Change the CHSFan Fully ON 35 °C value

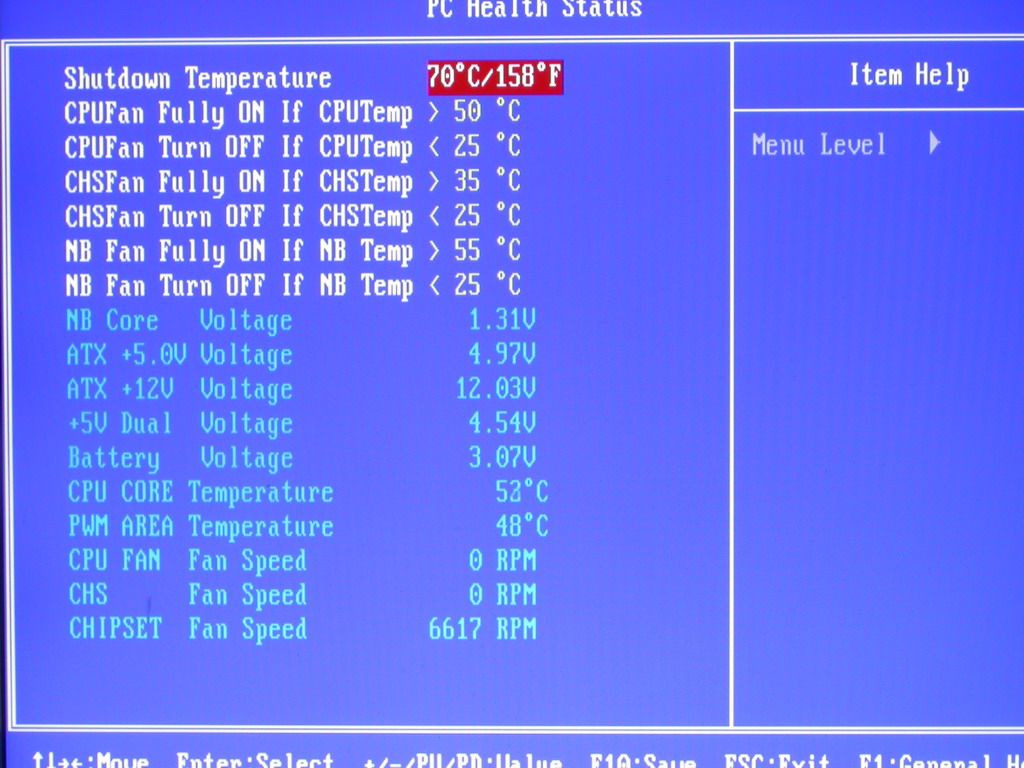tap(486, 182)
